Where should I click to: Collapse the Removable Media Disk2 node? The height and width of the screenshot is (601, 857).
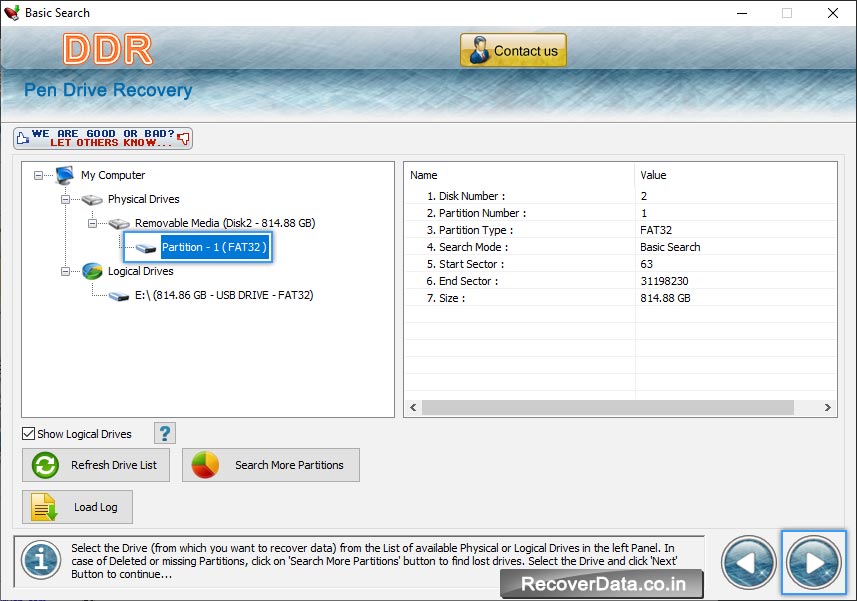(x=92, y=223)
